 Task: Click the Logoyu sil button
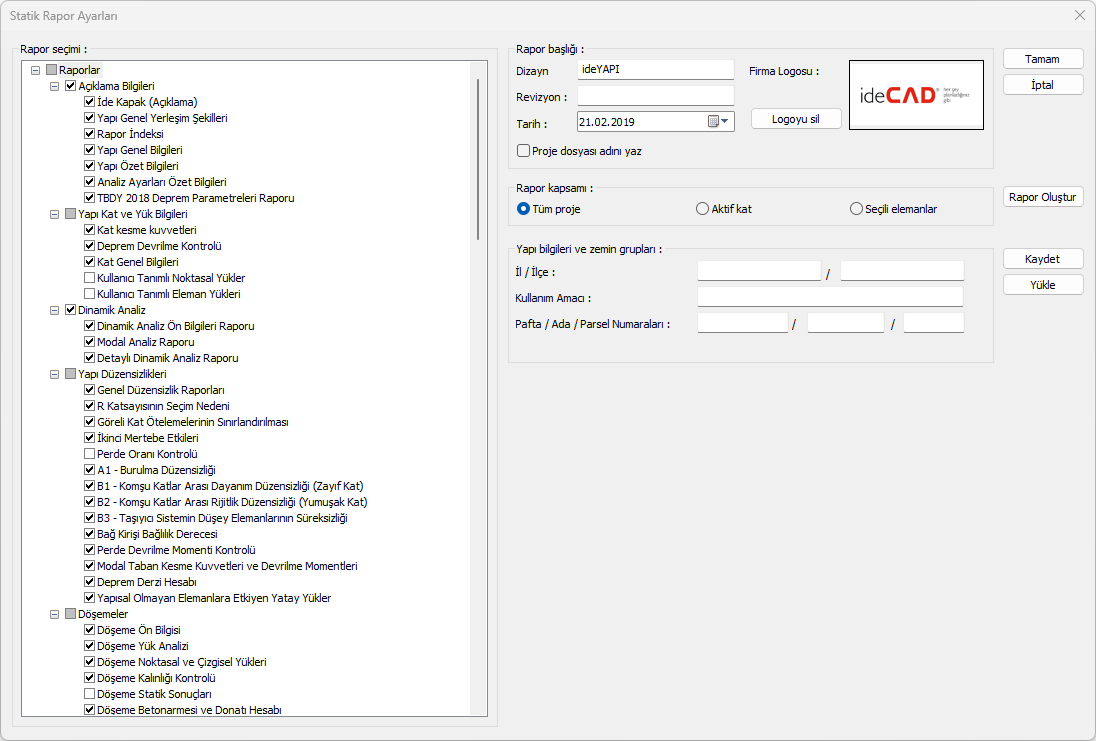coord(796,118)
